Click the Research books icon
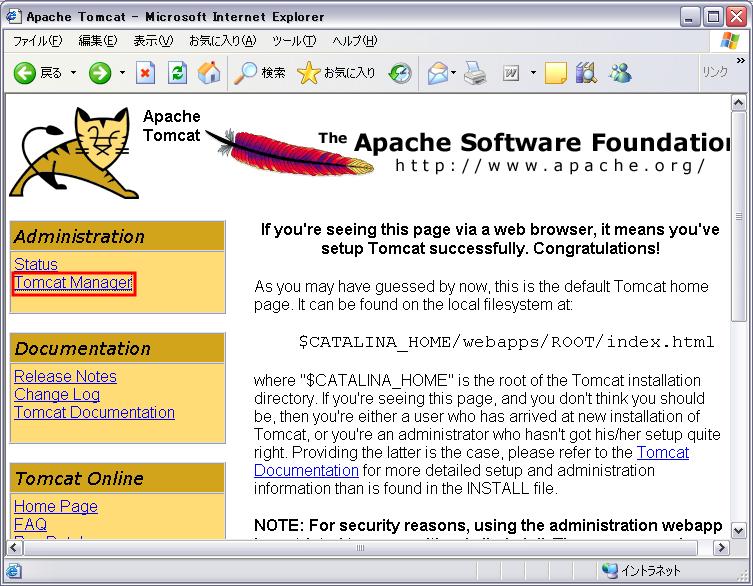Screen dimensions: 753x586 (x=586, y=73)
